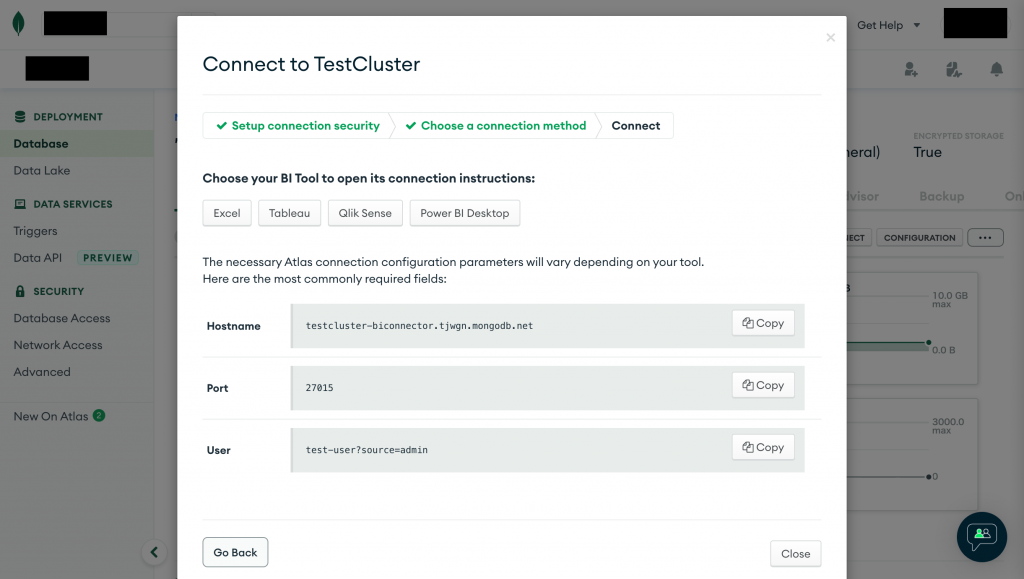
Task: Collapse the sidebar with the arrow button
Action: [x=154, y=552]
